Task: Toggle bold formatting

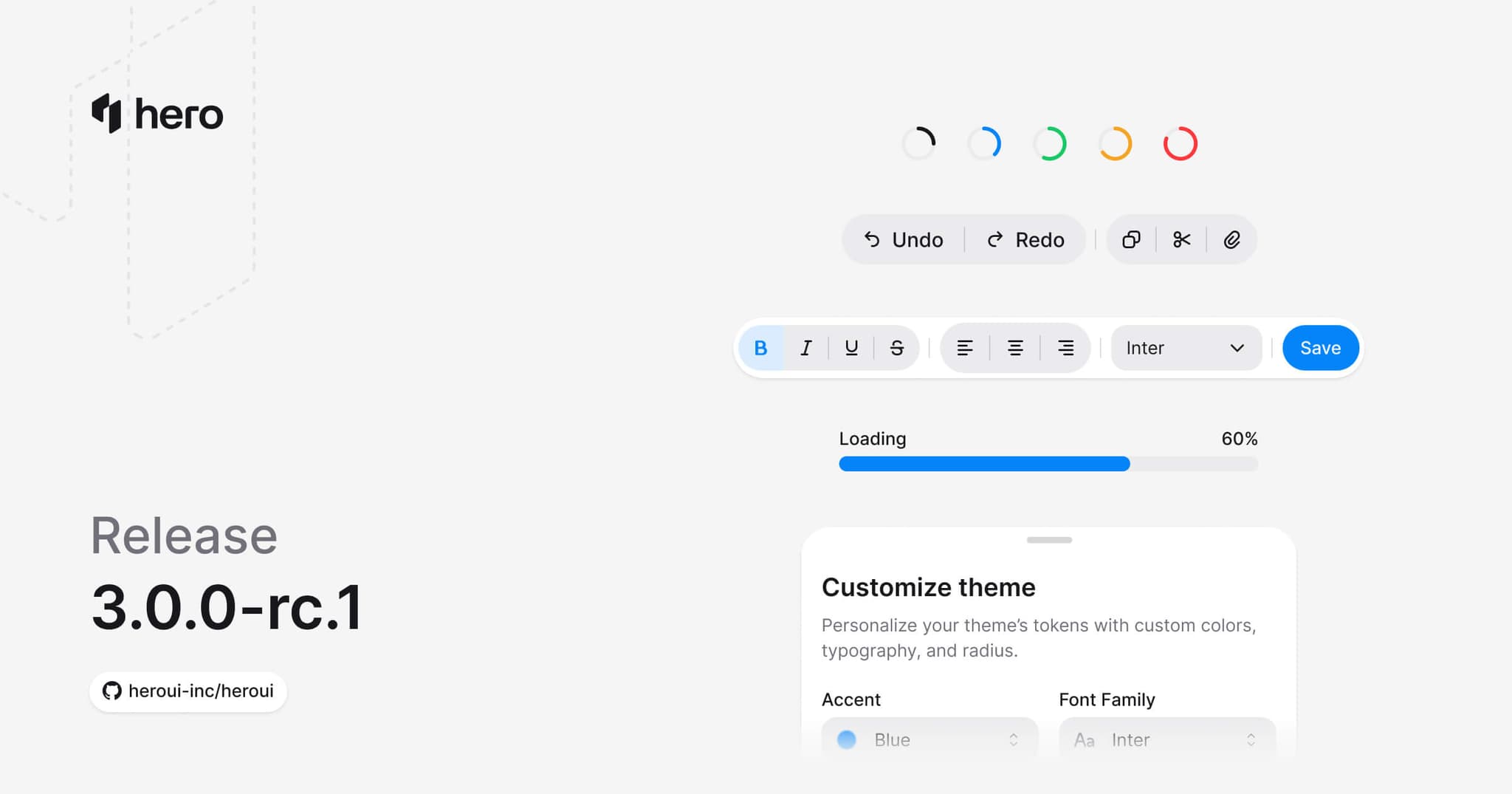Action: (761, 348)
